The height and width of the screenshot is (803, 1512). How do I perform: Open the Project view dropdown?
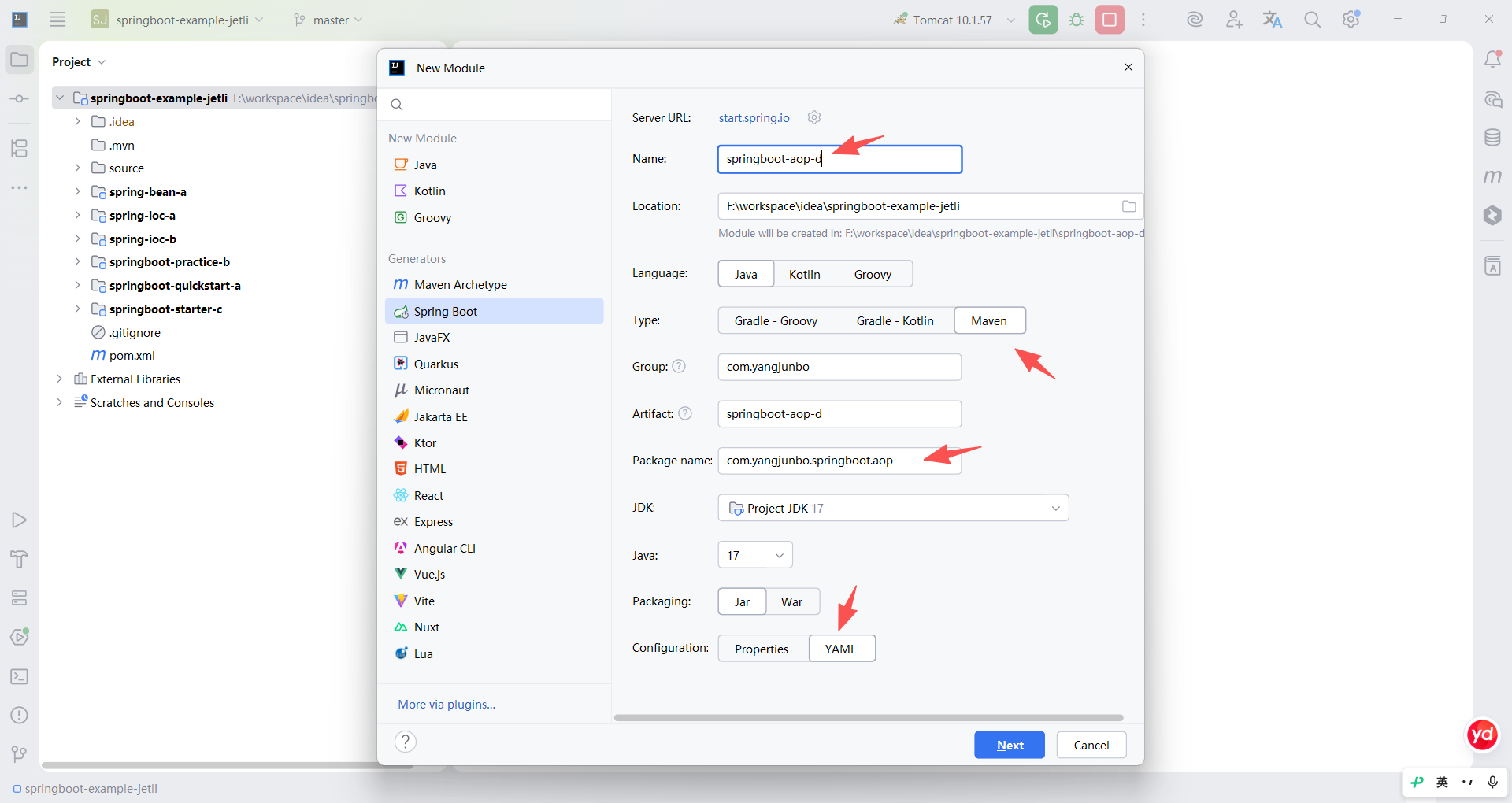(x=79, y=61)
